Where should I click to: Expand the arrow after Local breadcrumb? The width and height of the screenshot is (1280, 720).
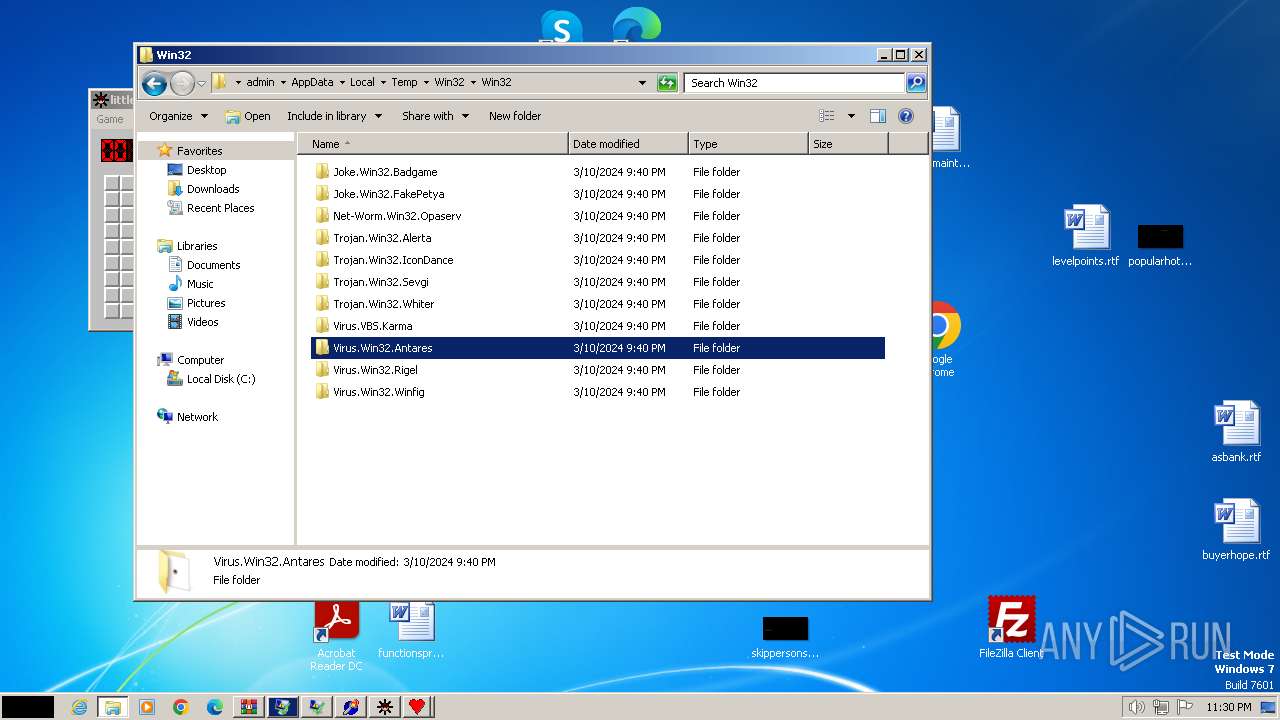tap(382, 83)
